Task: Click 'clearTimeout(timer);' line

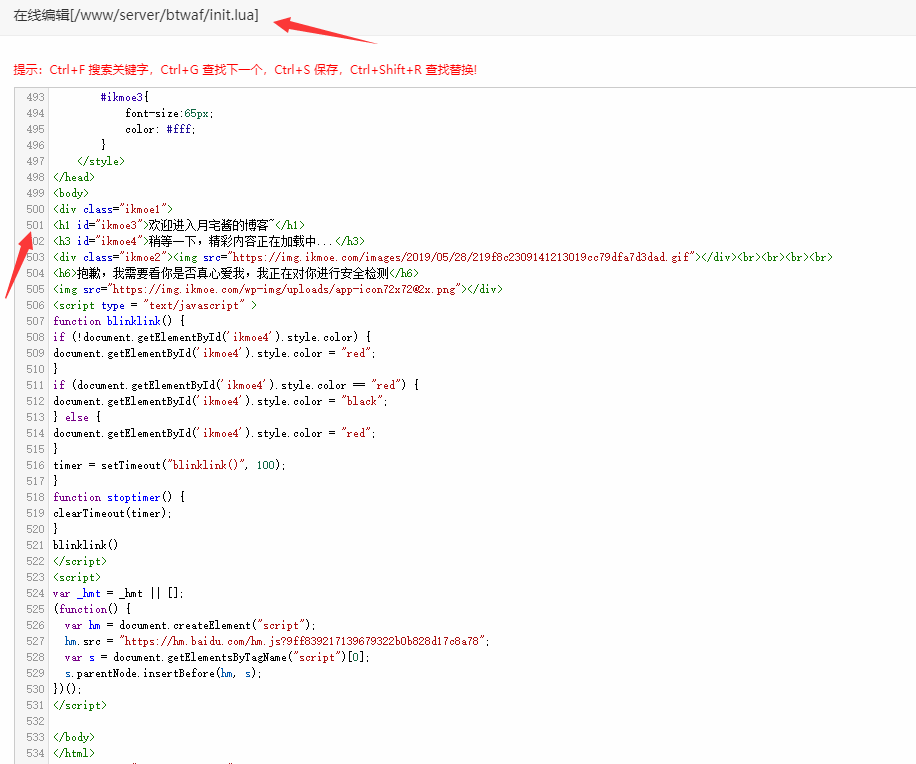Action: (113, 513)
